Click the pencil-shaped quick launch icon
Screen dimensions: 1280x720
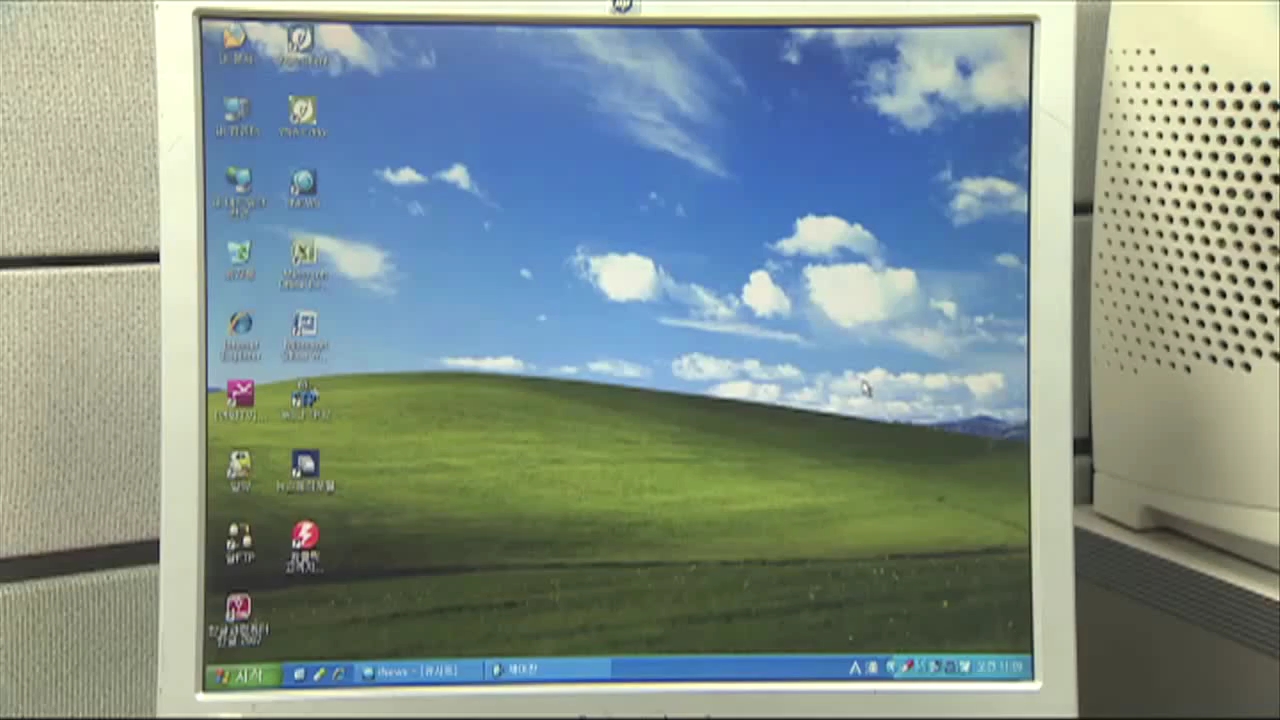(319, 674)
